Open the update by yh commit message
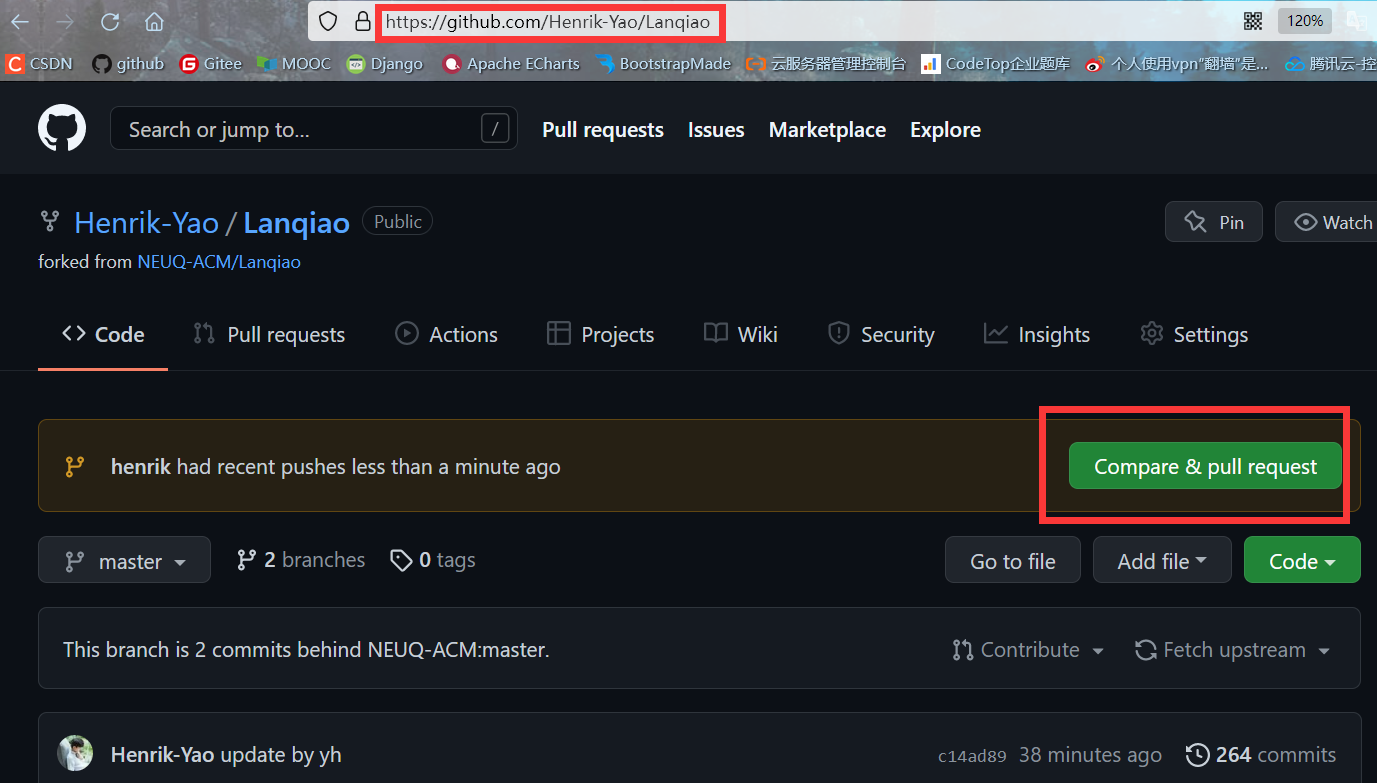This screenshot has width=1377, height=783. pos(281,755)
